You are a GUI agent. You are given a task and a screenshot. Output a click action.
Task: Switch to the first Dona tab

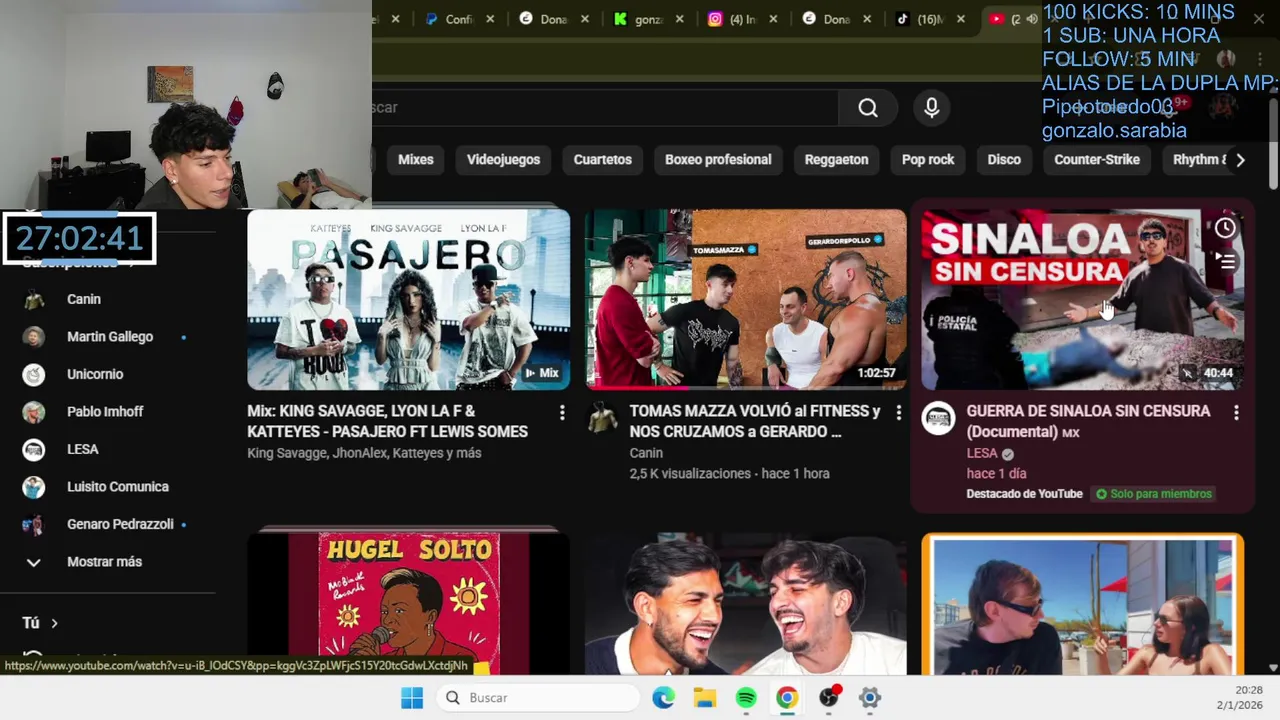(x=554, y=19)
